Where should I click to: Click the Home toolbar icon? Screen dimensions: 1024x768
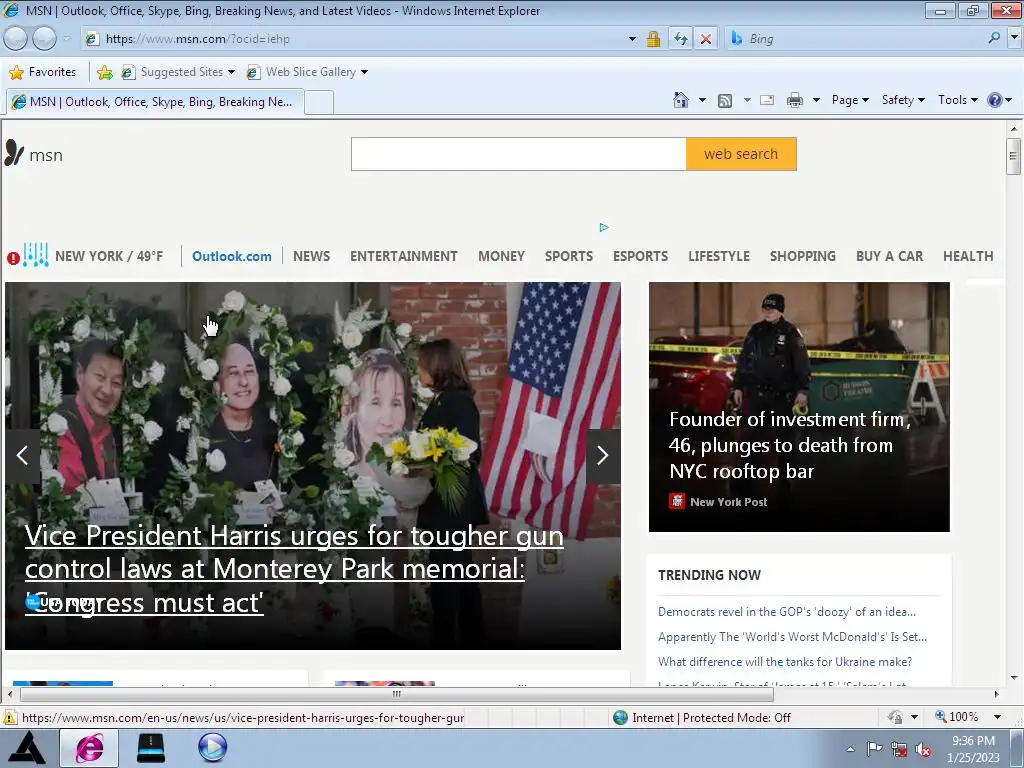[x=680, y=100]
